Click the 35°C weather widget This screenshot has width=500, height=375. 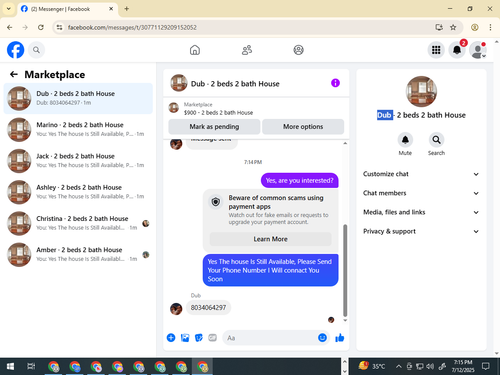click(x=372, y=366)
